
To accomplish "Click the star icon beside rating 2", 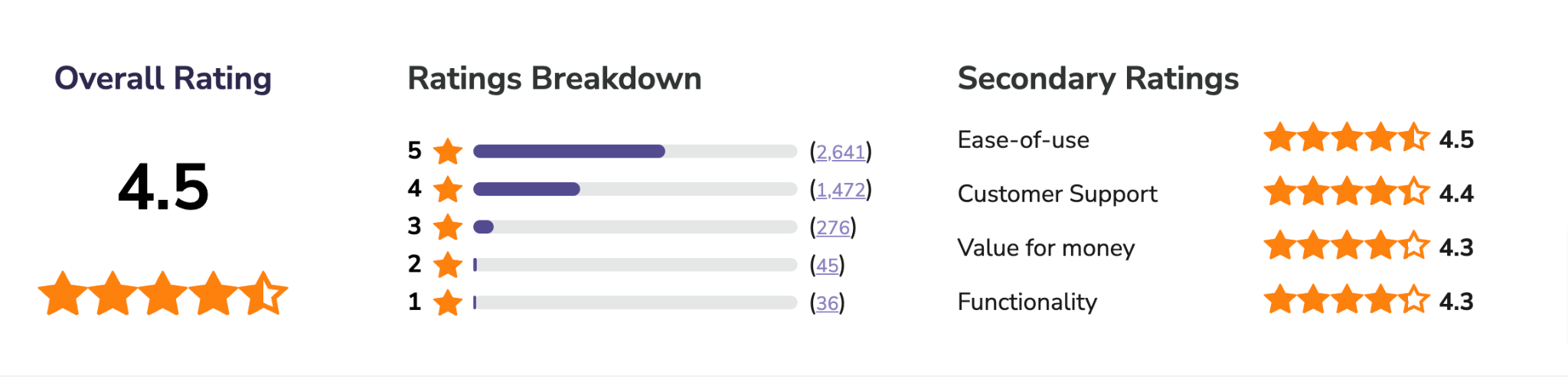I will pyautogui.click(x=448, y=264).
